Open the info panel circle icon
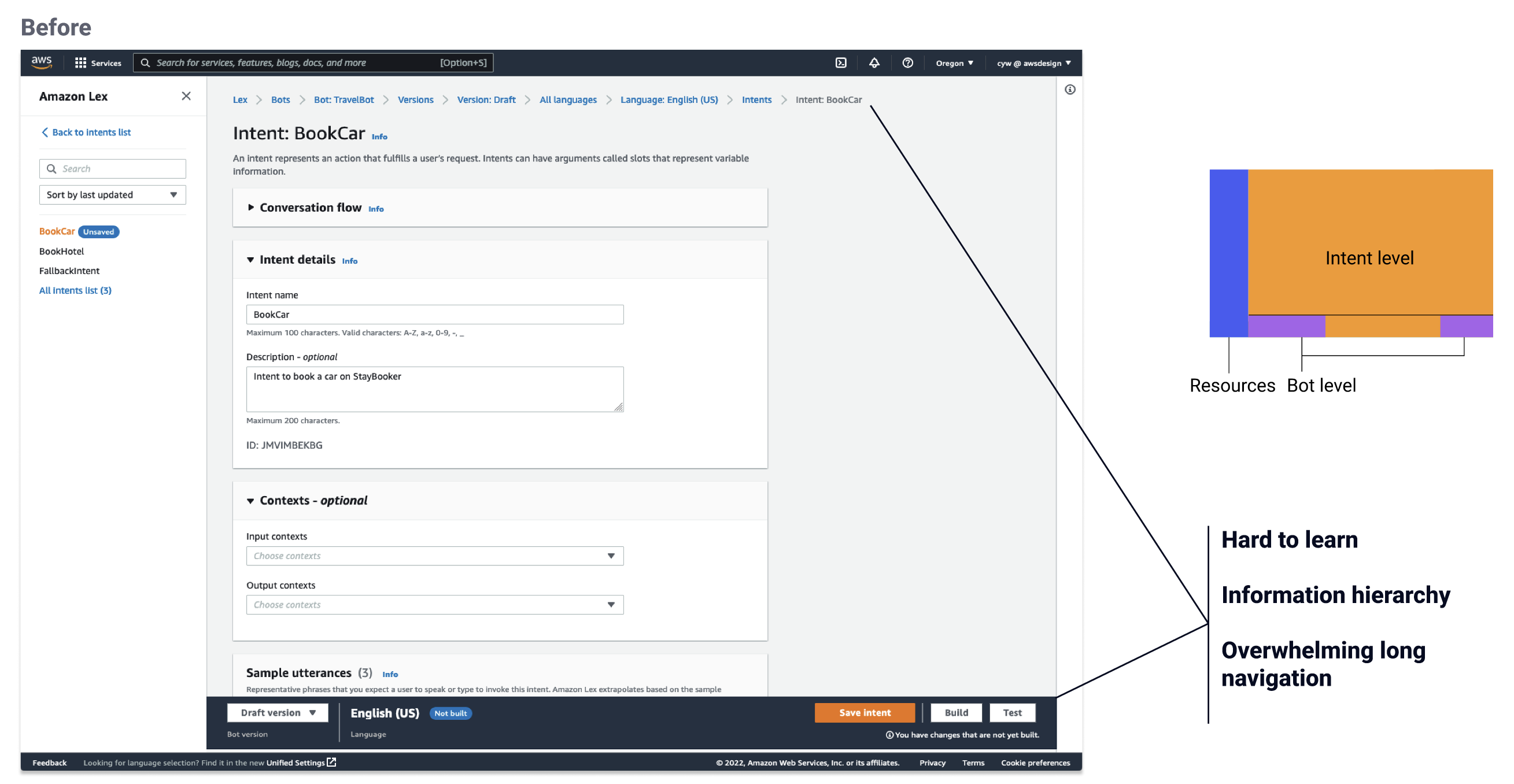 [1070, 90]
